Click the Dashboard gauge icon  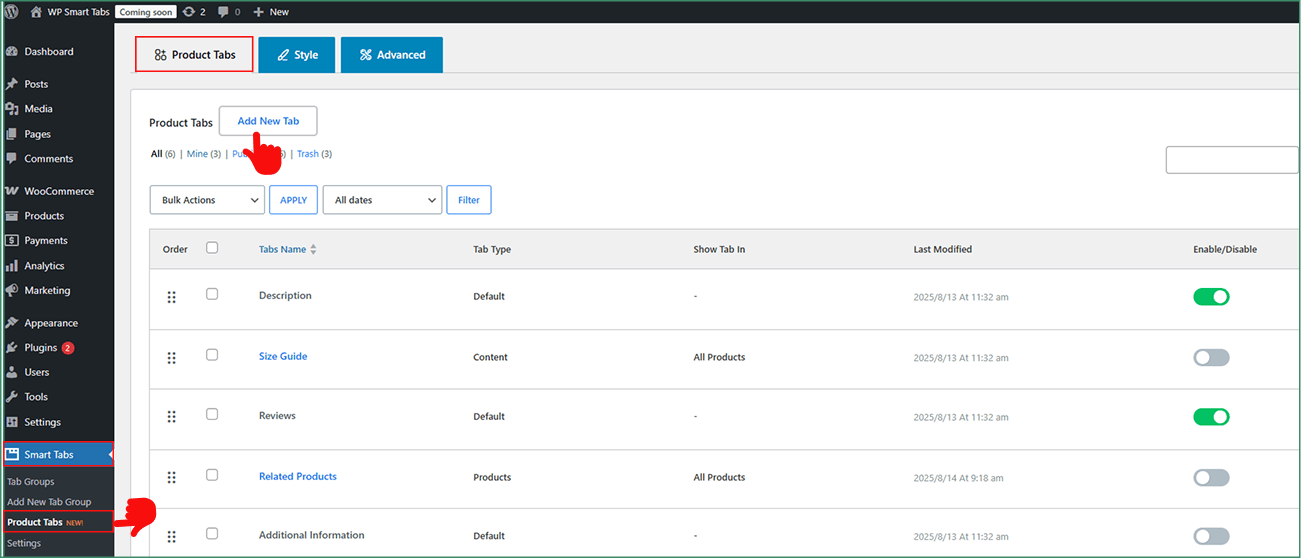(12, 51)
